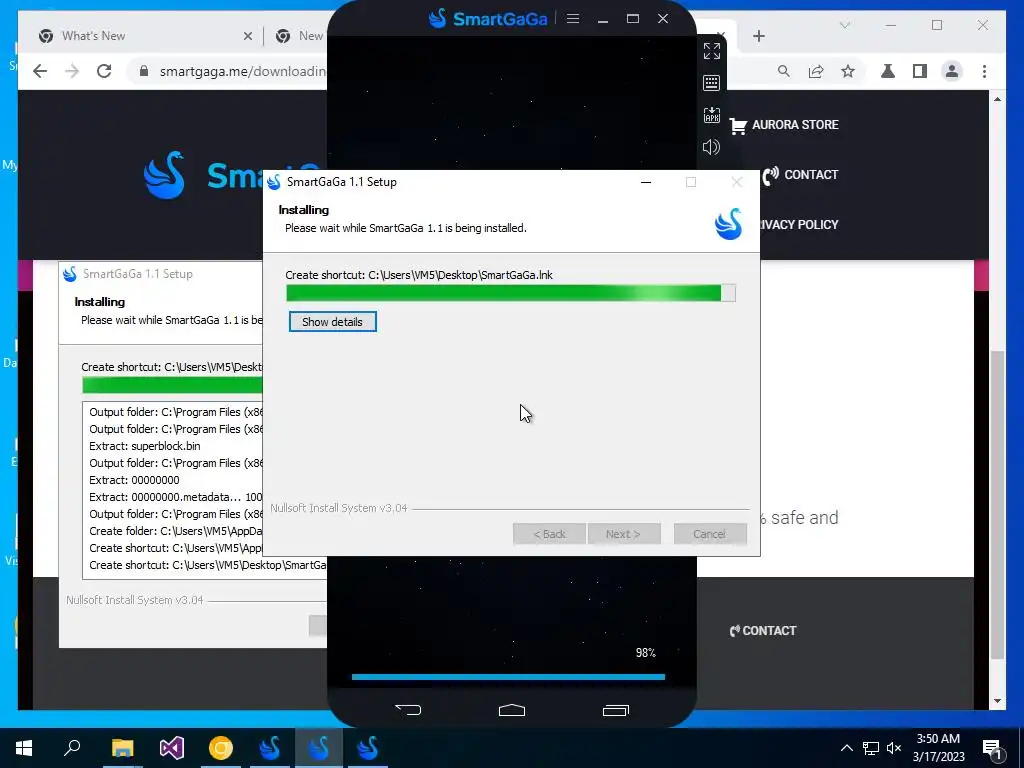Click the first SmartGaGa taskbar icon

click(269, 748)
